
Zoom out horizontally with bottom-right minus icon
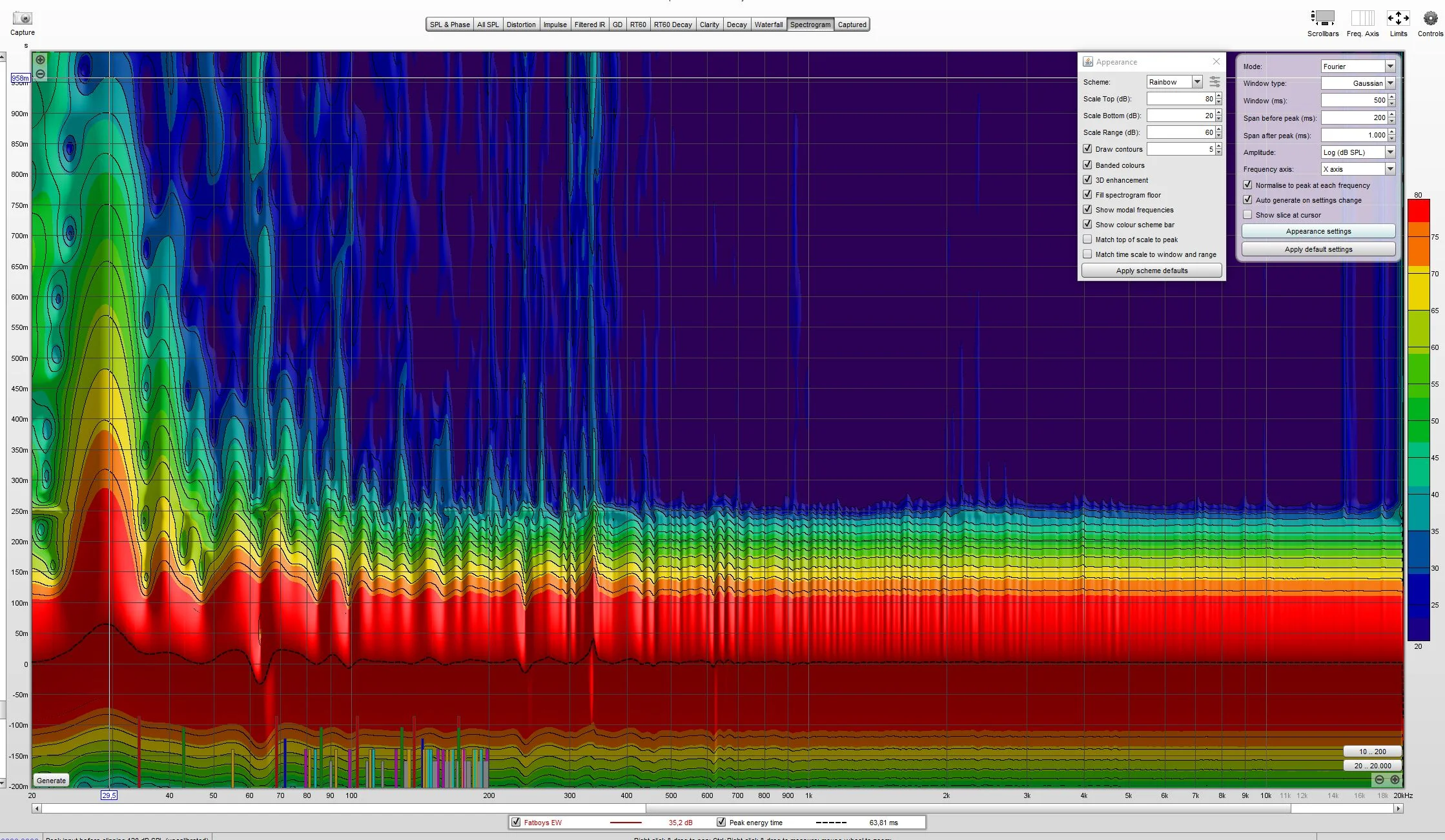(x=1379, y=779)
